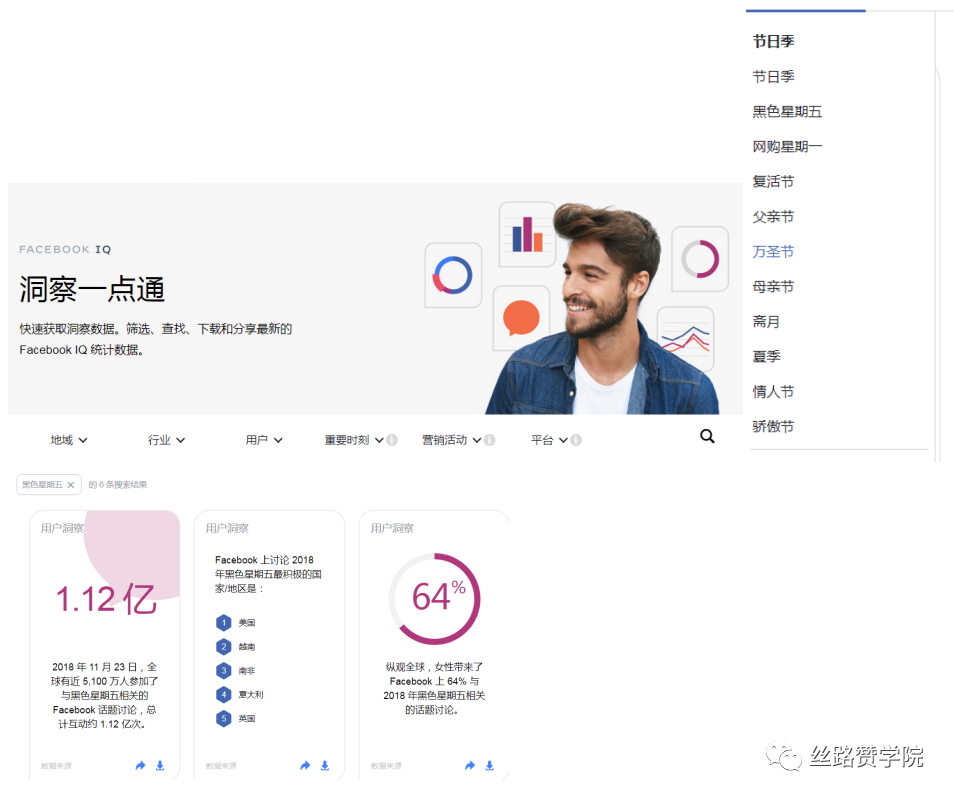The height and width of the screenshot is (798, 954).
Task: Click the 的 6 条搜索结果 results count
Action: click(117, 485)
